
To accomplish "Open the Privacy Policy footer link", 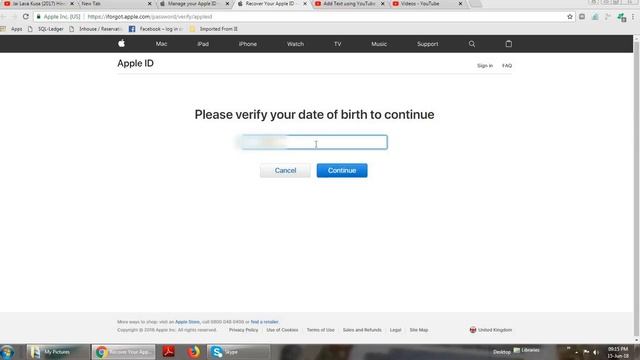I will click(243, 330).
